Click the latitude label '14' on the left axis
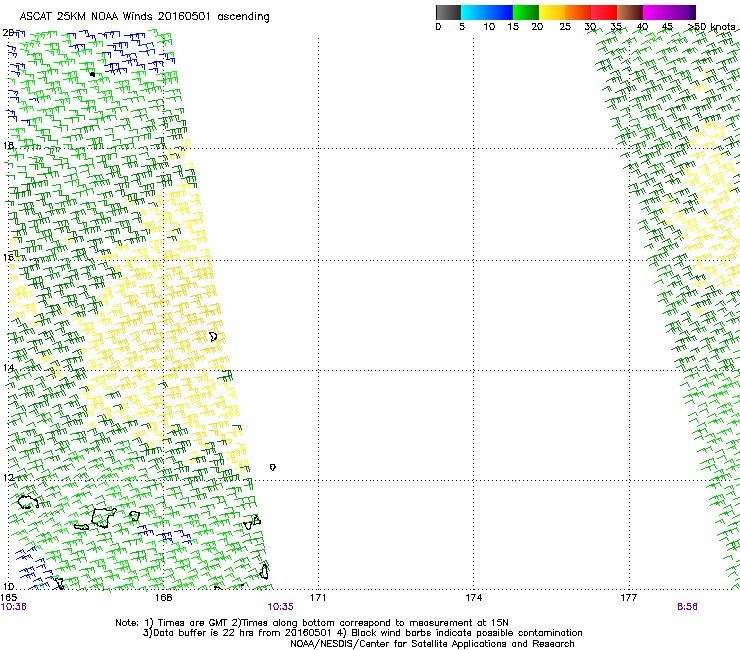Viewport: 740px width, 650px height. (x=8, y=367)
